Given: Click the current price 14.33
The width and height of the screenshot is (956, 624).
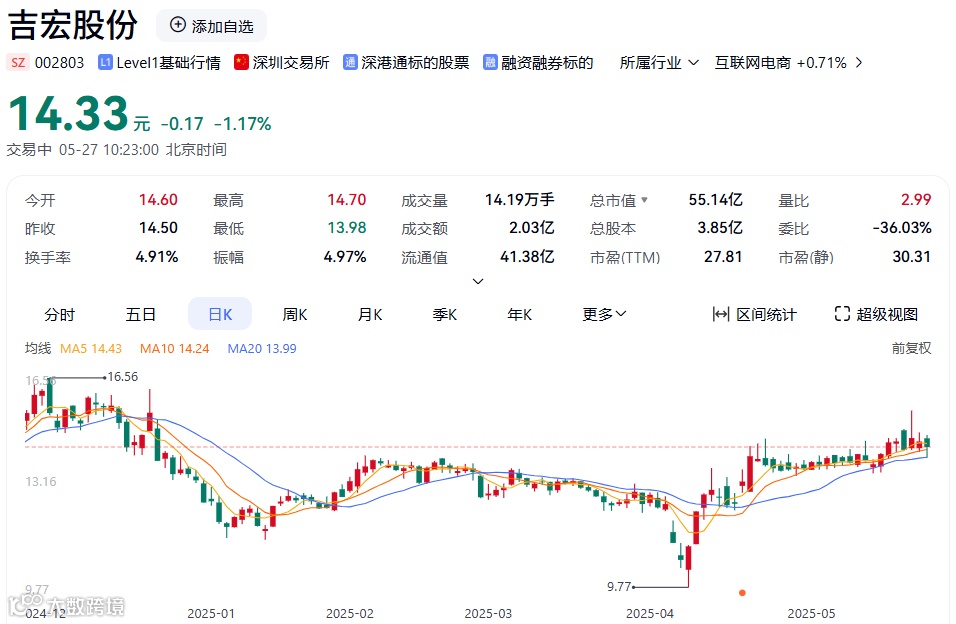Looking at the screenshot, I should click(68, 113).
